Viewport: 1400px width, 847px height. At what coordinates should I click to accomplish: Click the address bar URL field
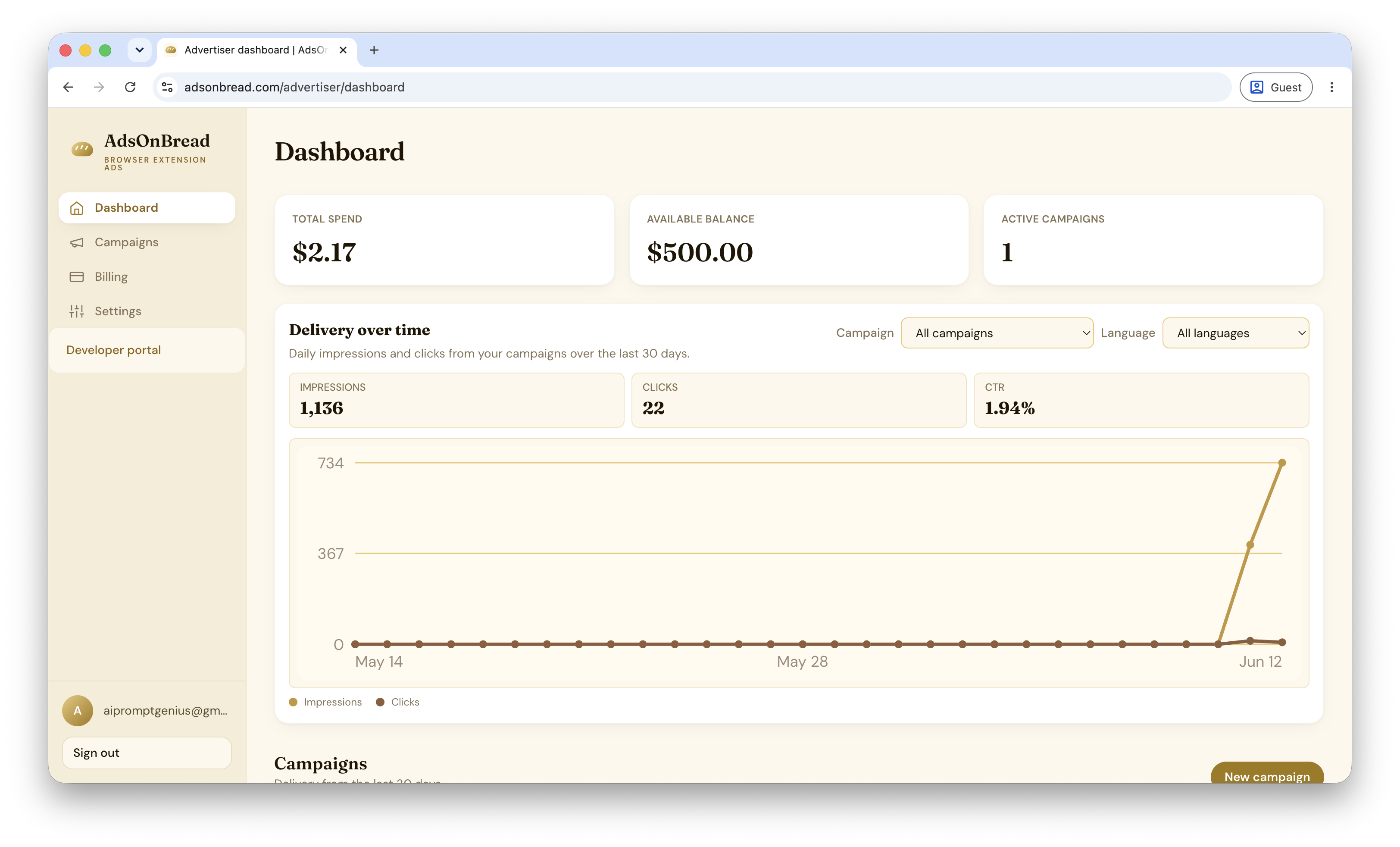click(692, 87)
